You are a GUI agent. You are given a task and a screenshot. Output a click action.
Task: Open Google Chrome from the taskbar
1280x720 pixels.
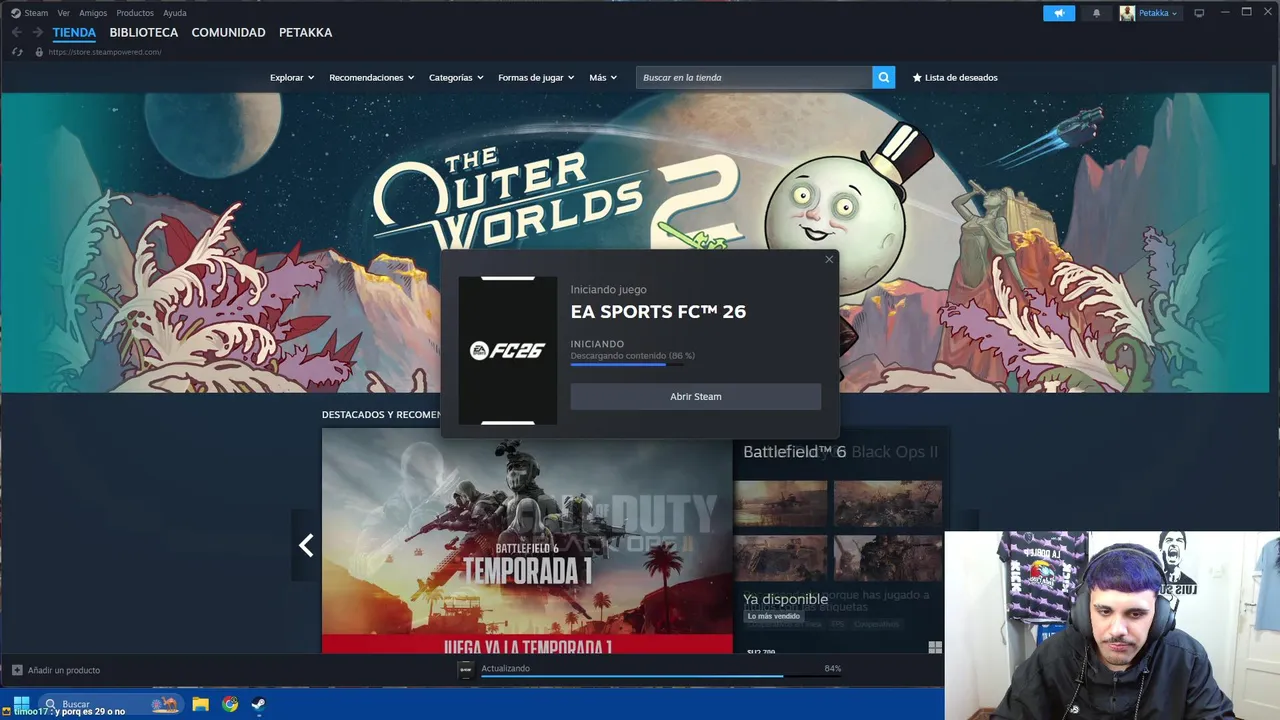point(230,704)
